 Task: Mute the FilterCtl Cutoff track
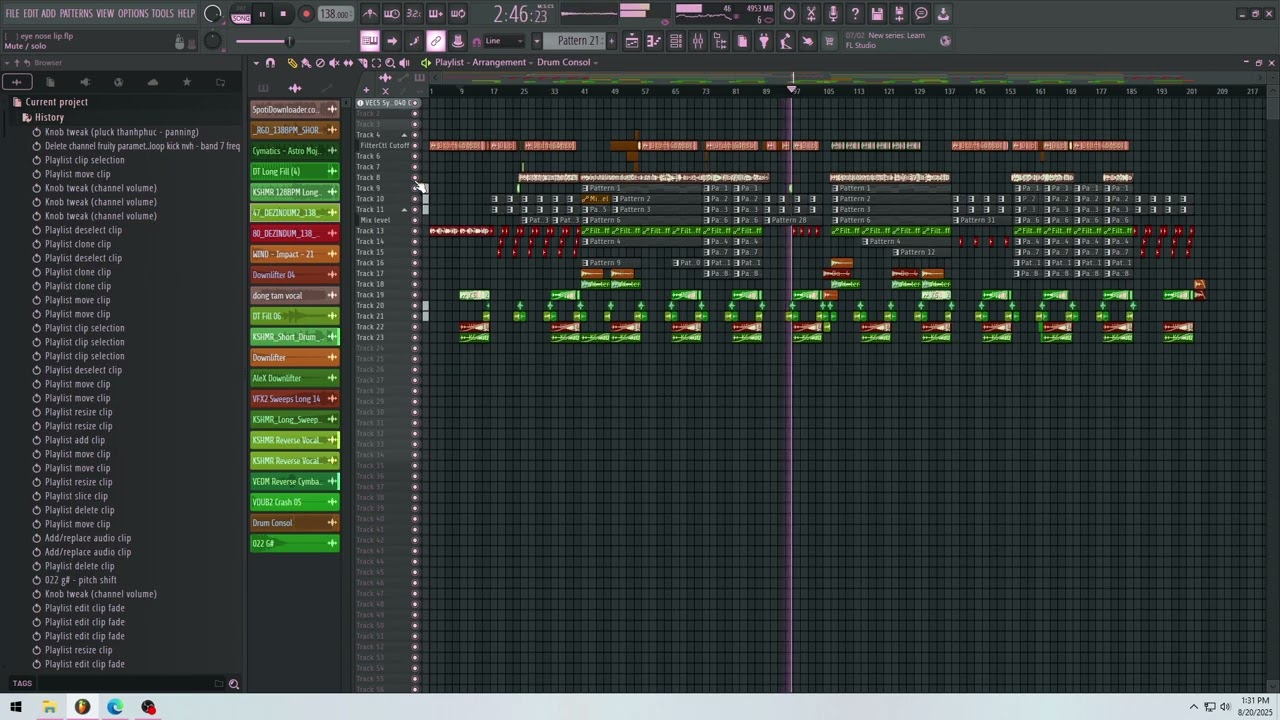tap(415, 145)
